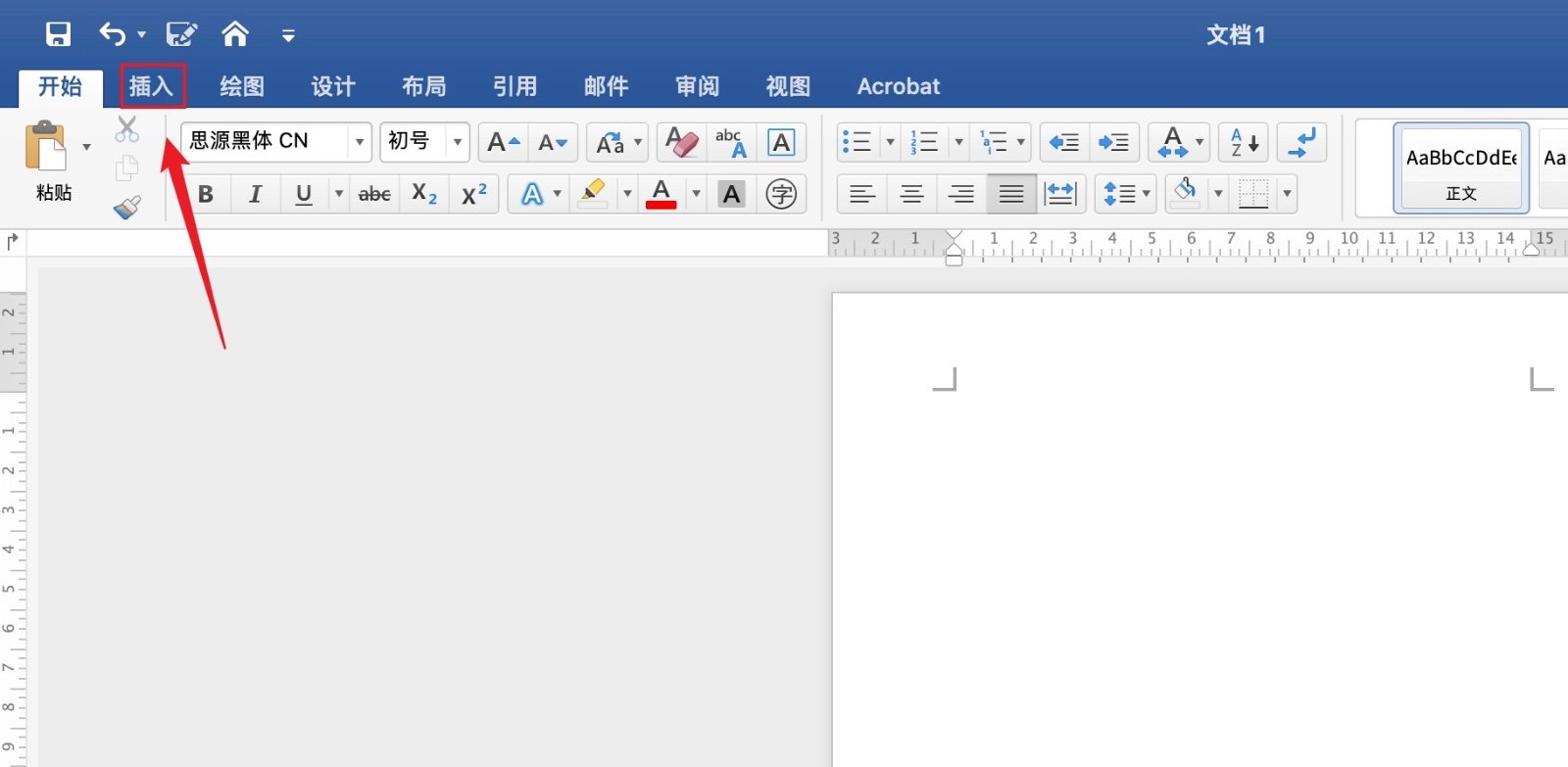Open line spacing options
The height and width of the screenshot is (767, 1568).
coord(1125,194)
